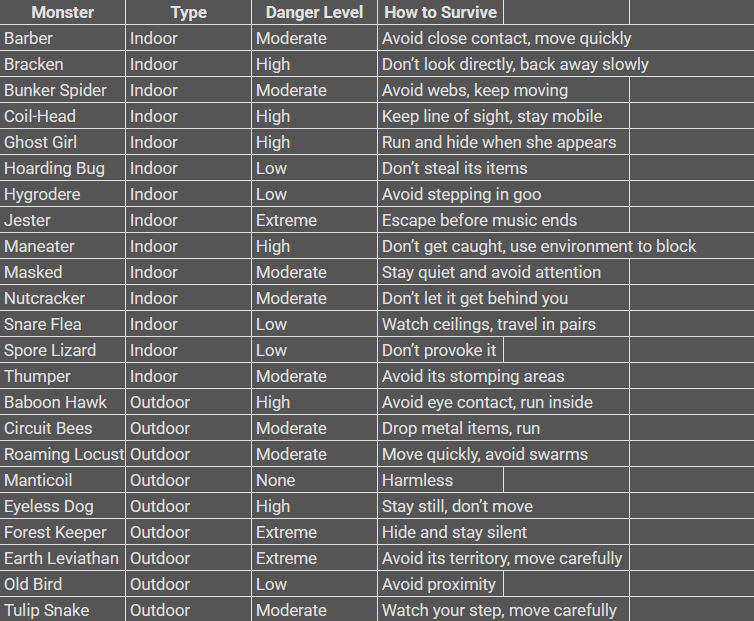Click the Danger Level header cell
754x621 pixels.
tap(315, 12)
